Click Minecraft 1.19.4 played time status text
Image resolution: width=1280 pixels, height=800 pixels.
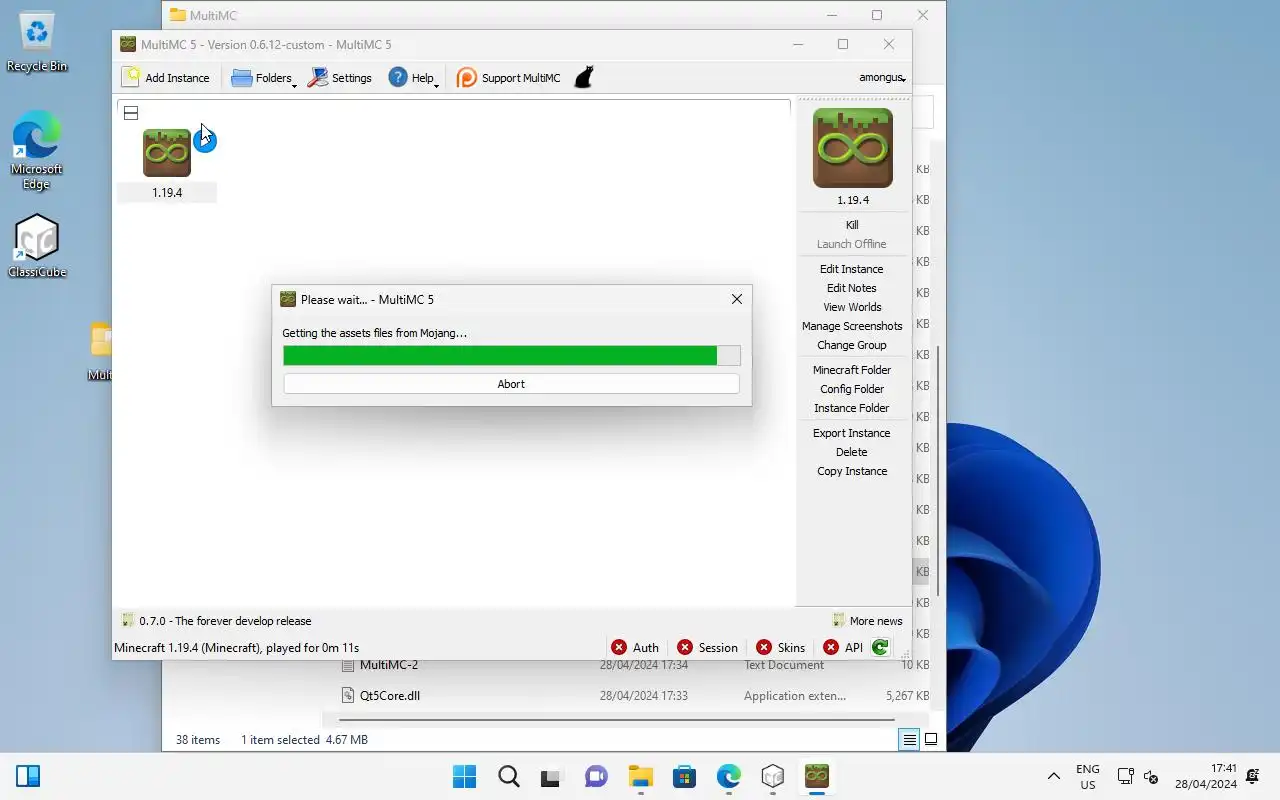[237, 648]
